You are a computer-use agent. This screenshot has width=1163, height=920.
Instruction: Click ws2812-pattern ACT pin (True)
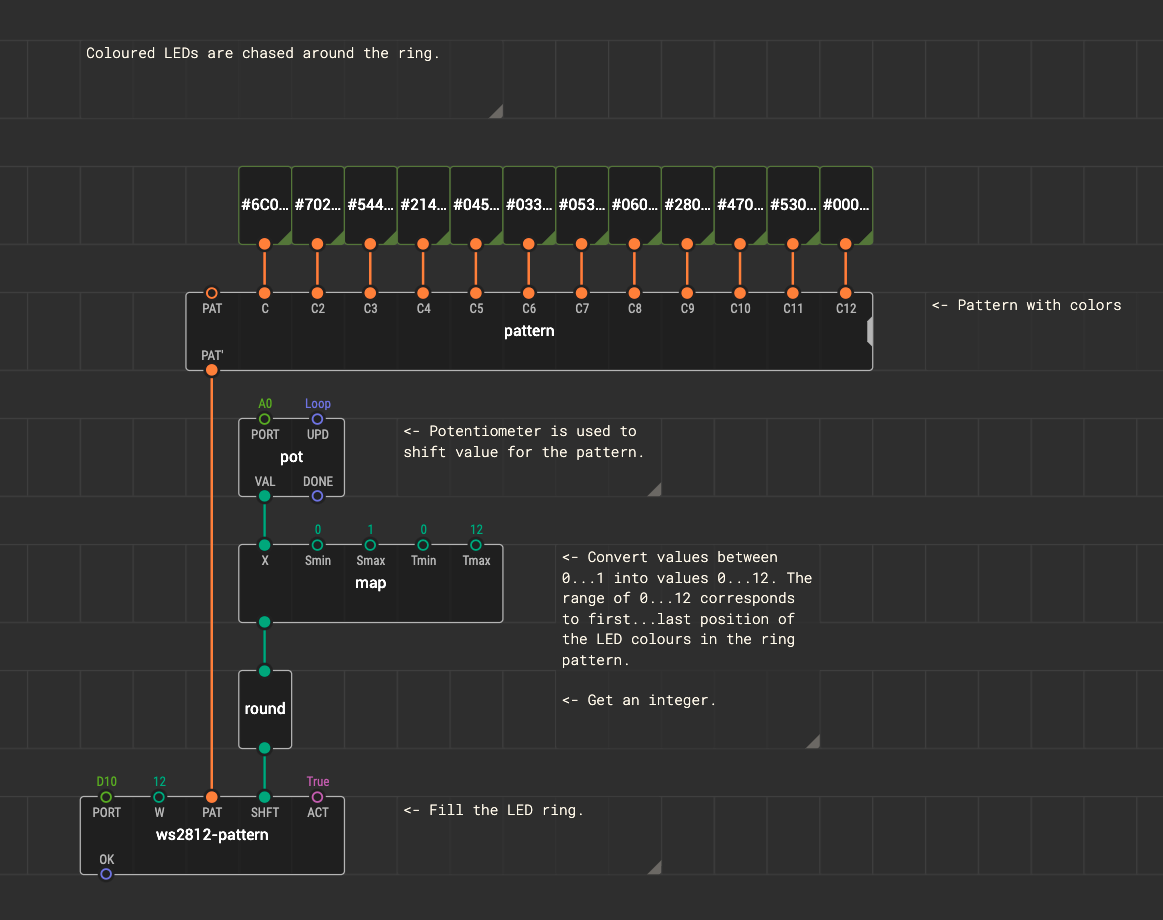click(317, 798)
